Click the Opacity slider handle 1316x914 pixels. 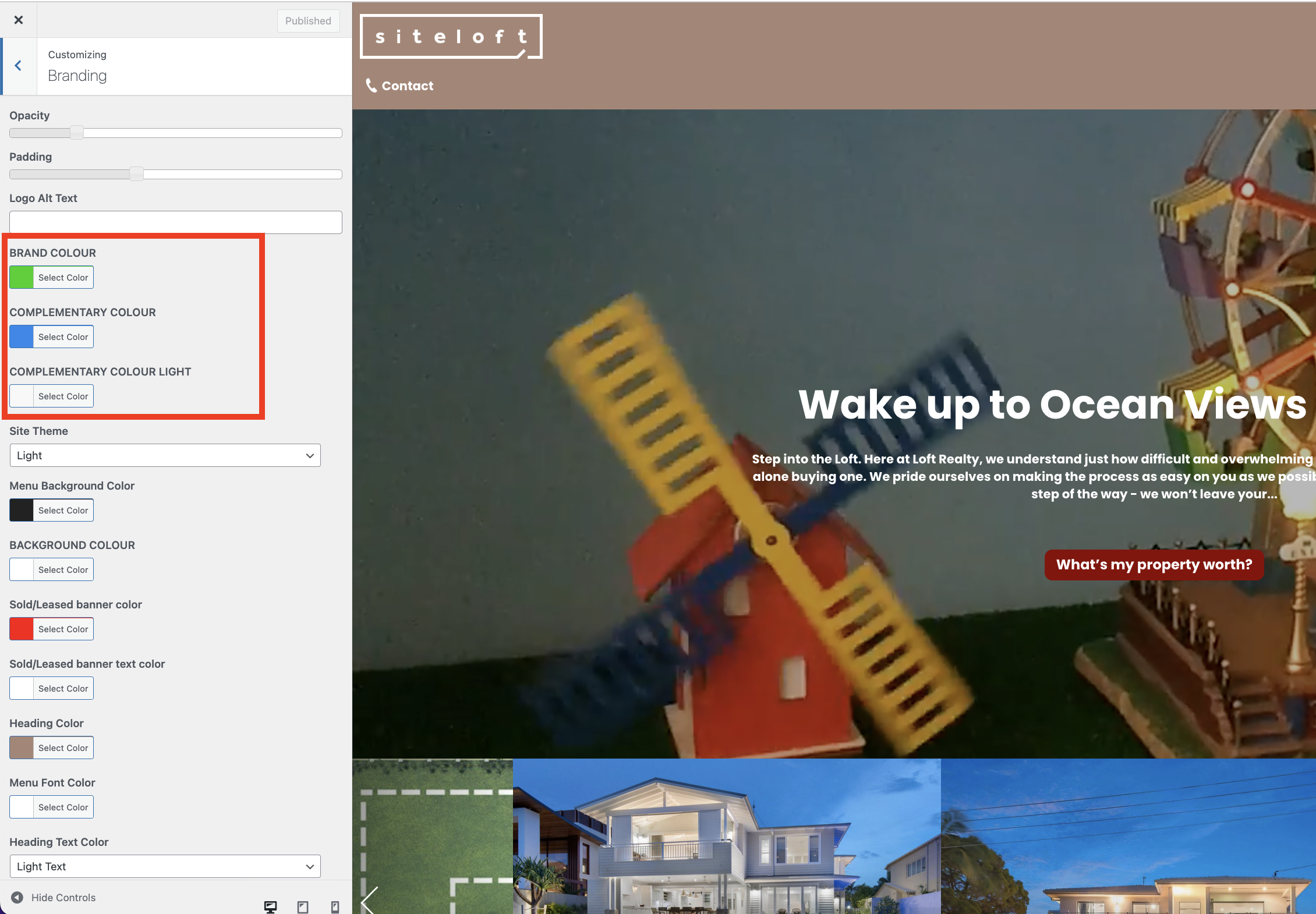[77, 133]
